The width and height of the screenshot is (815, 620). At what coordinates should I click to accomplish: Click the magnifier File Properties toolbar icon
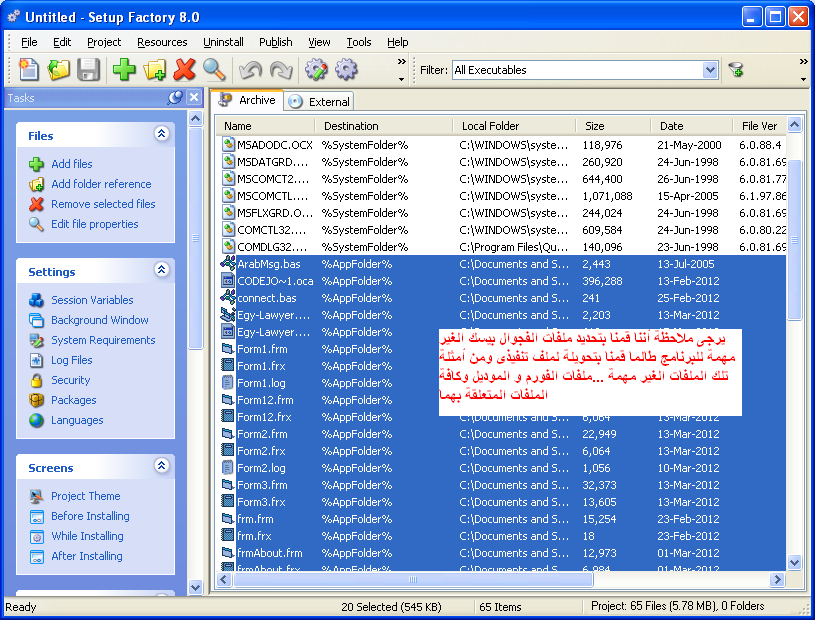[214, 69]
